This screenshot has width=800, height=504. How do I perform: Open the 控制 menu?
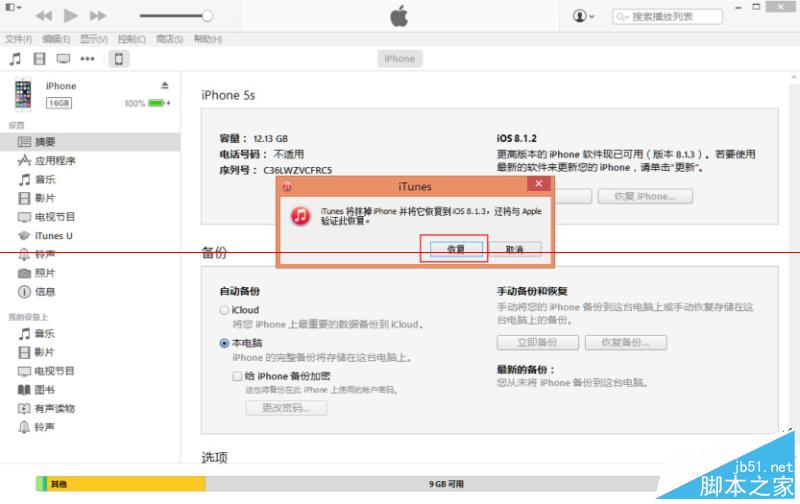(132, 39)
